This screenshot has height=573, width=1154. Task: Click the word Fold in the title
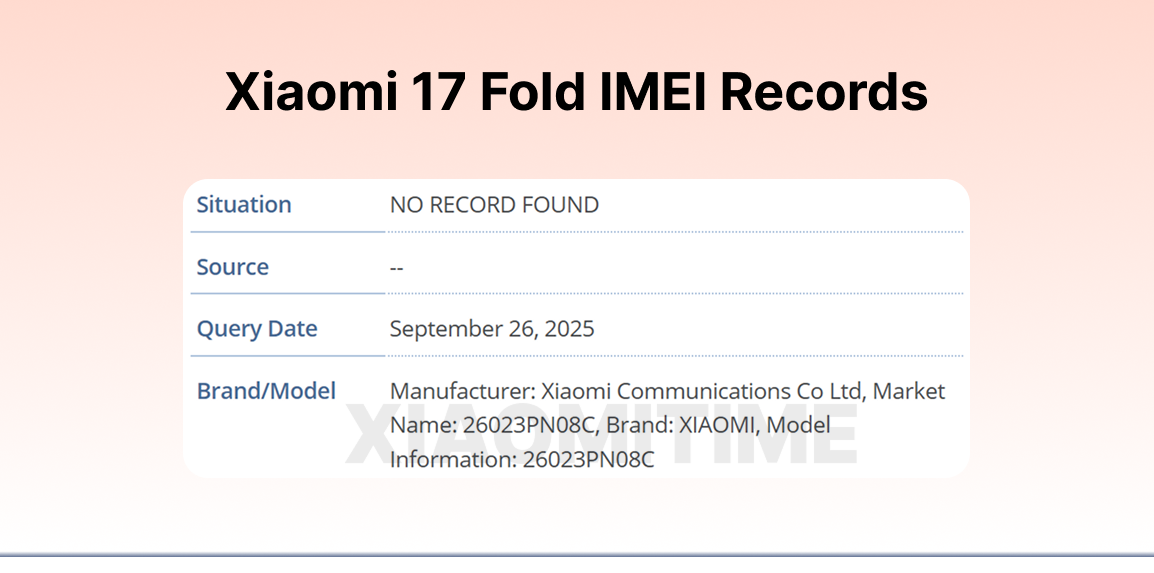tap(532, 93)
